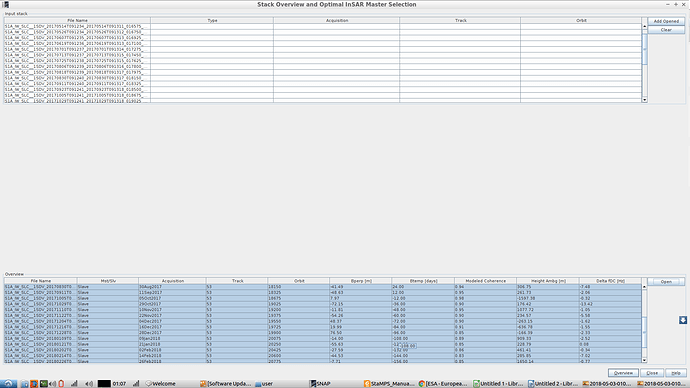
Task: Click the blue down arrow icon
Action: click(683, 320)
